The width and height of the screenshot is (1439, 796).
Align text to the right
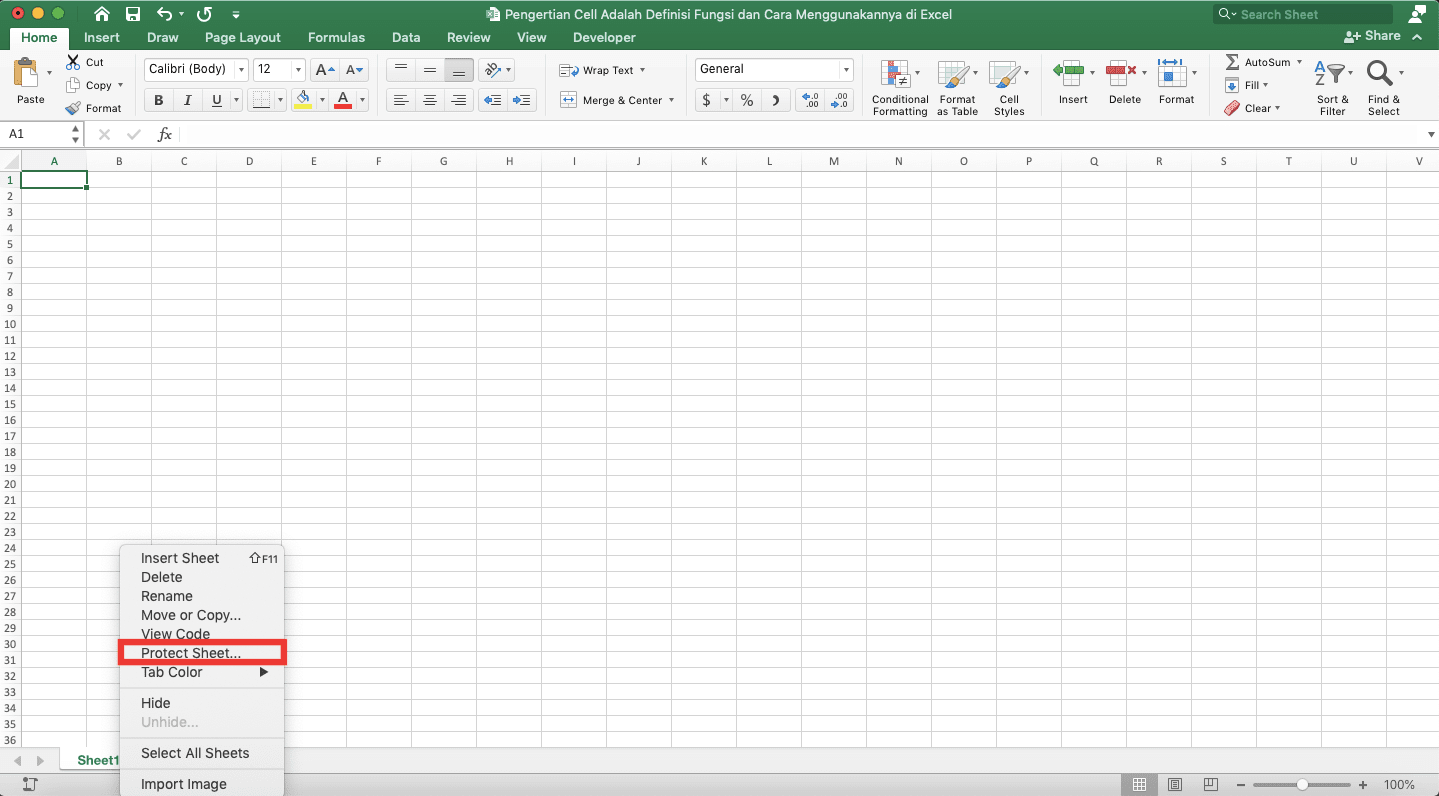[459, 100]
